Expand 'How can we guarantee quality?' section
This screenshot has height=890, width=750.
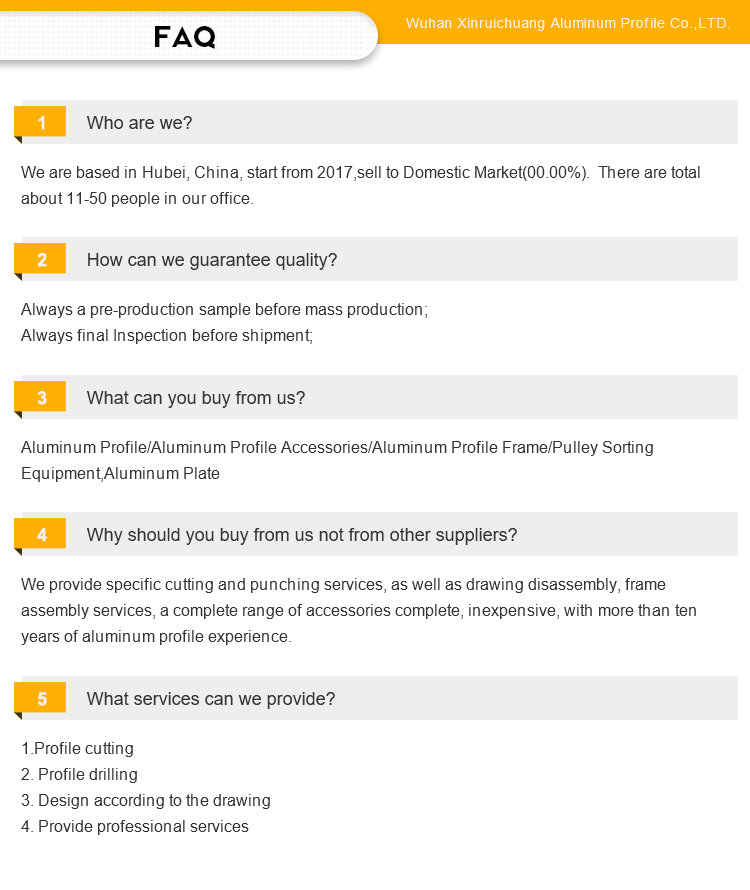(x=212, y=260)
